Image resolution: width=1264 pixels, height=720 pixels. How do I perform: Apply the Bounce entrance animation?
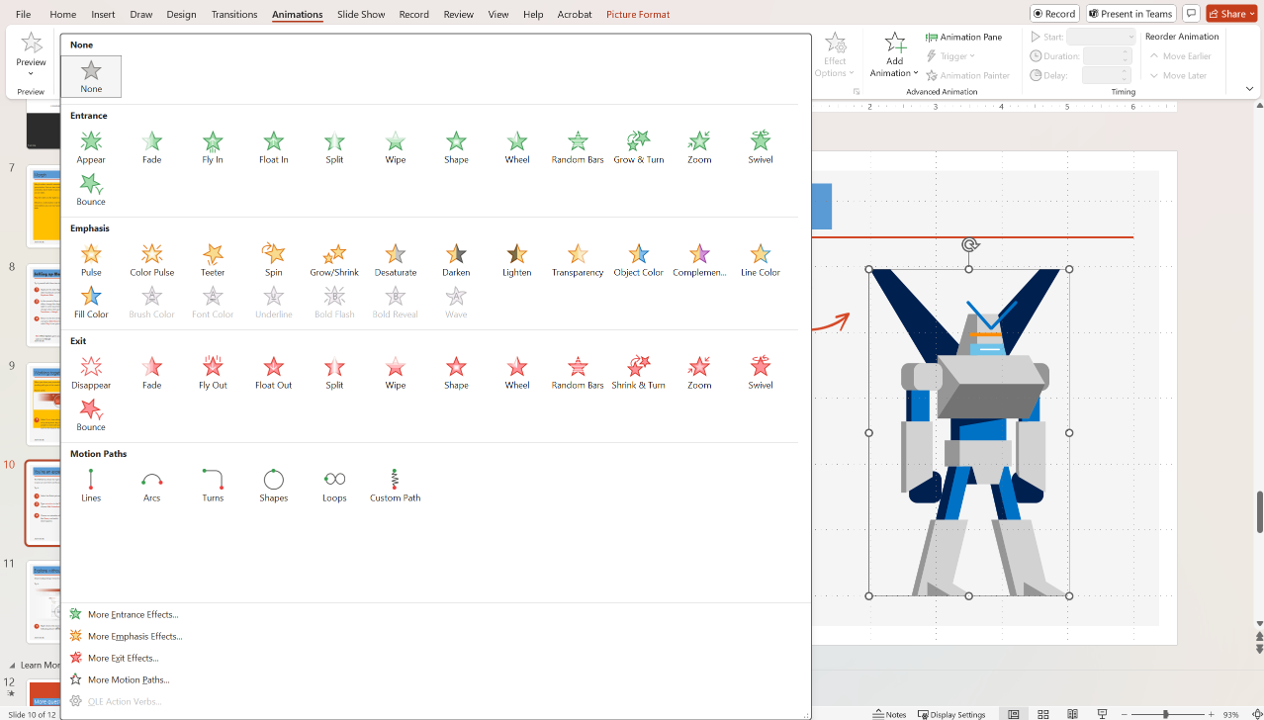click(x=91, y=188)
